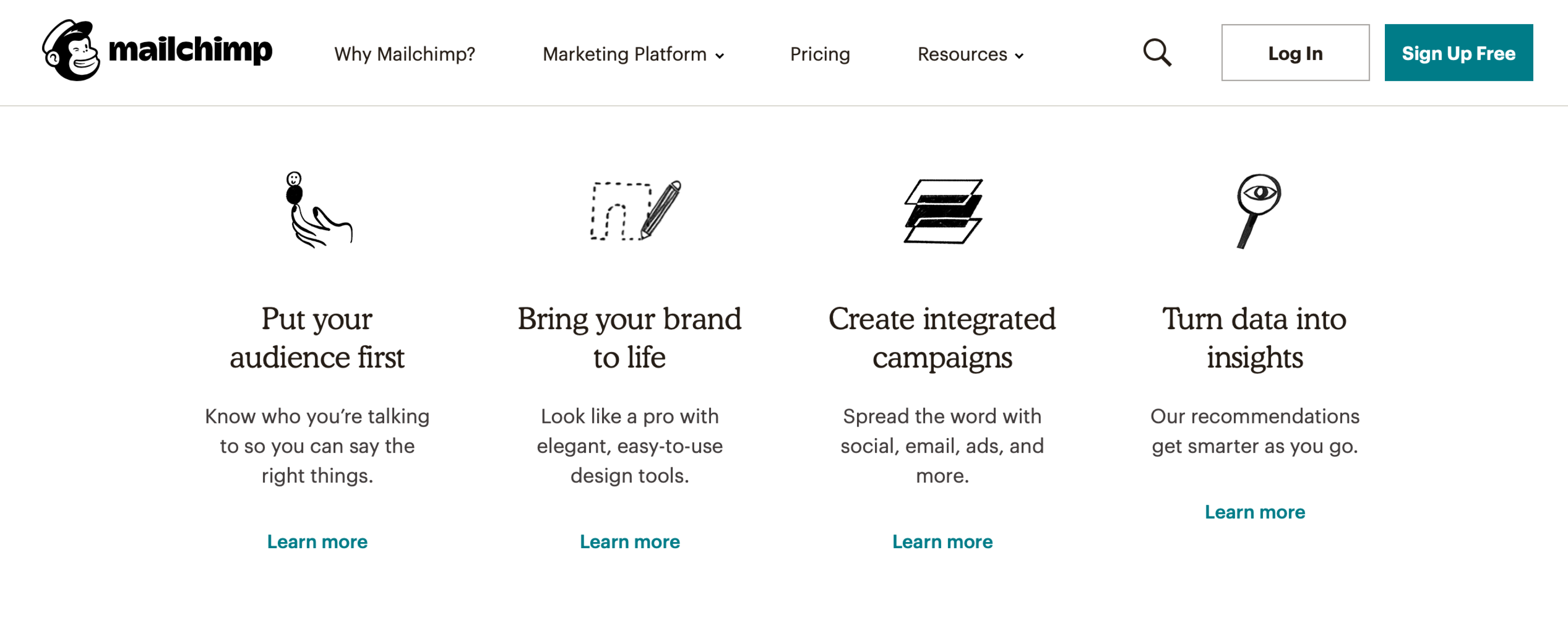Navigate to the Pricing page
The image size is (1568, 620).
click(820, 54)
